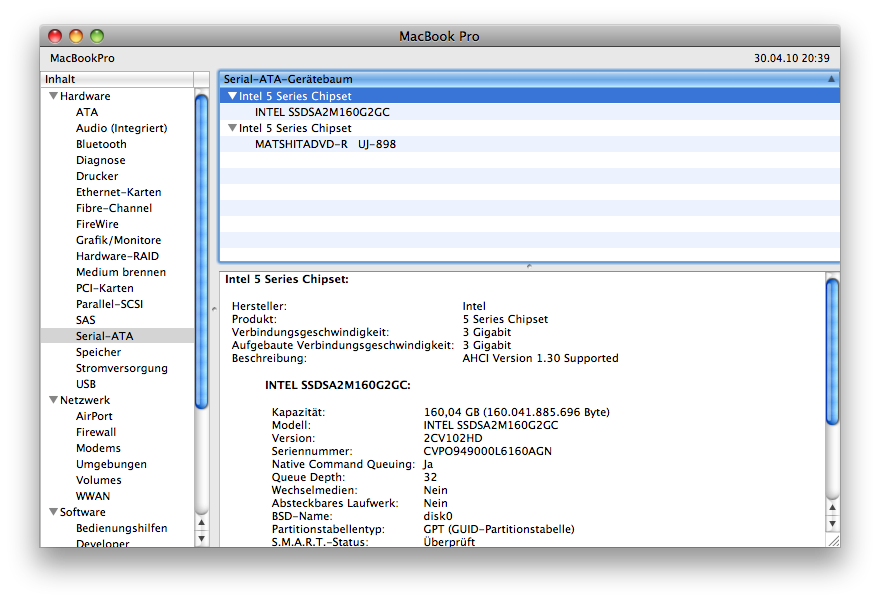
Task: Click details pane scroll up arrow
Action: [x=833, y=507]
